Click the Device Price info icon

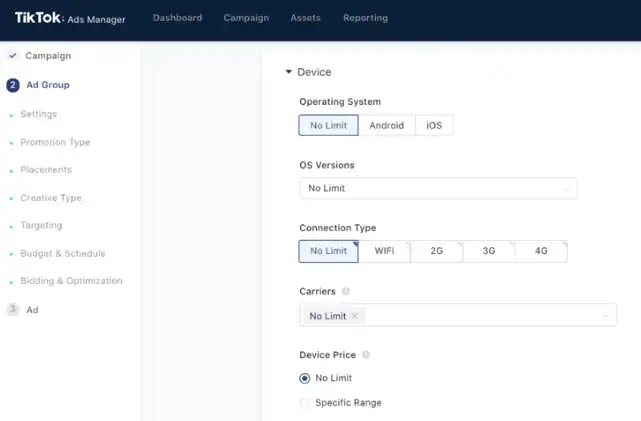366,355
